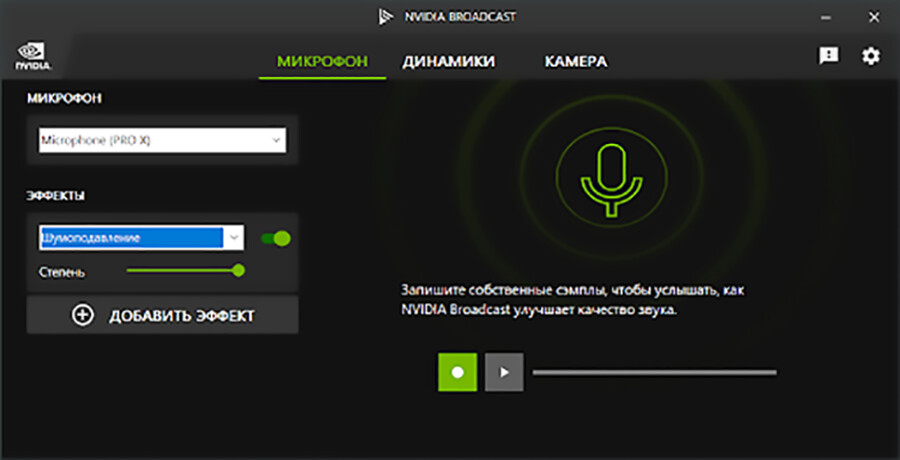Switch to the КАМЕРА tab
The height and width of the screenshot is (460, 900).
(576, 61)
